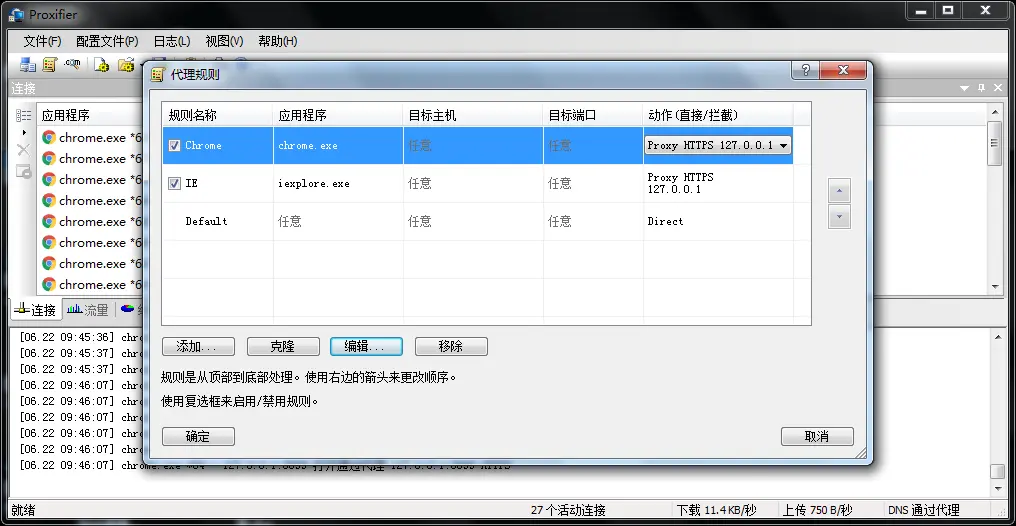Screen dimensions: 1016x526
Task: Cancel with the 取消 button
Action: pos(817,437)
